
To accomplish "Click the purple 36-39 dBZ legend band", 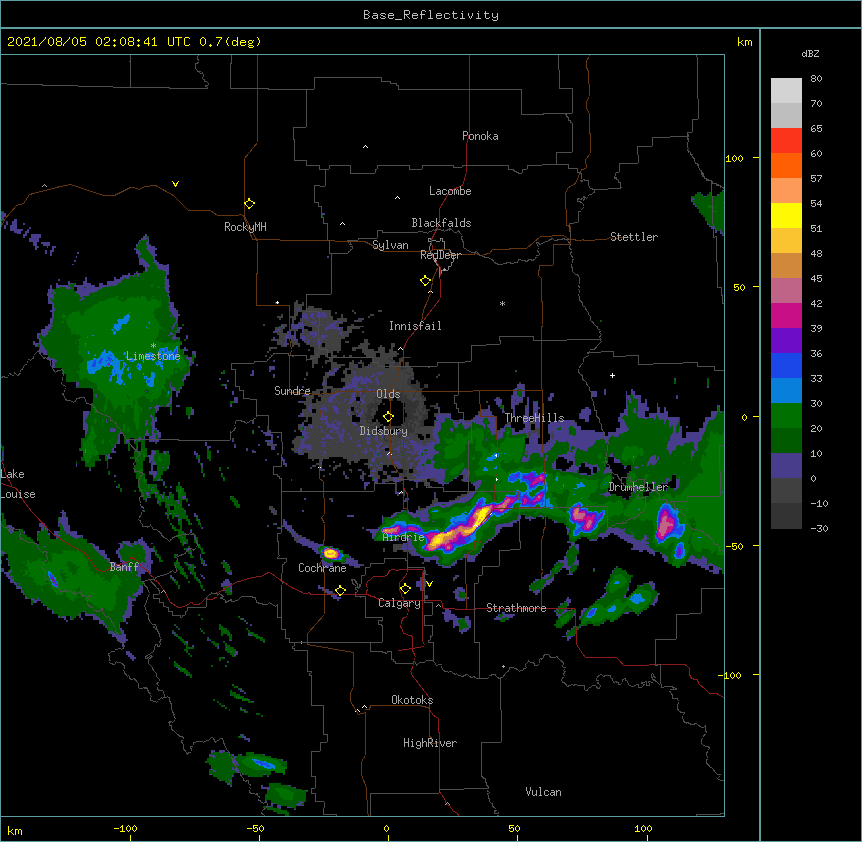I will tap(786, 341).
